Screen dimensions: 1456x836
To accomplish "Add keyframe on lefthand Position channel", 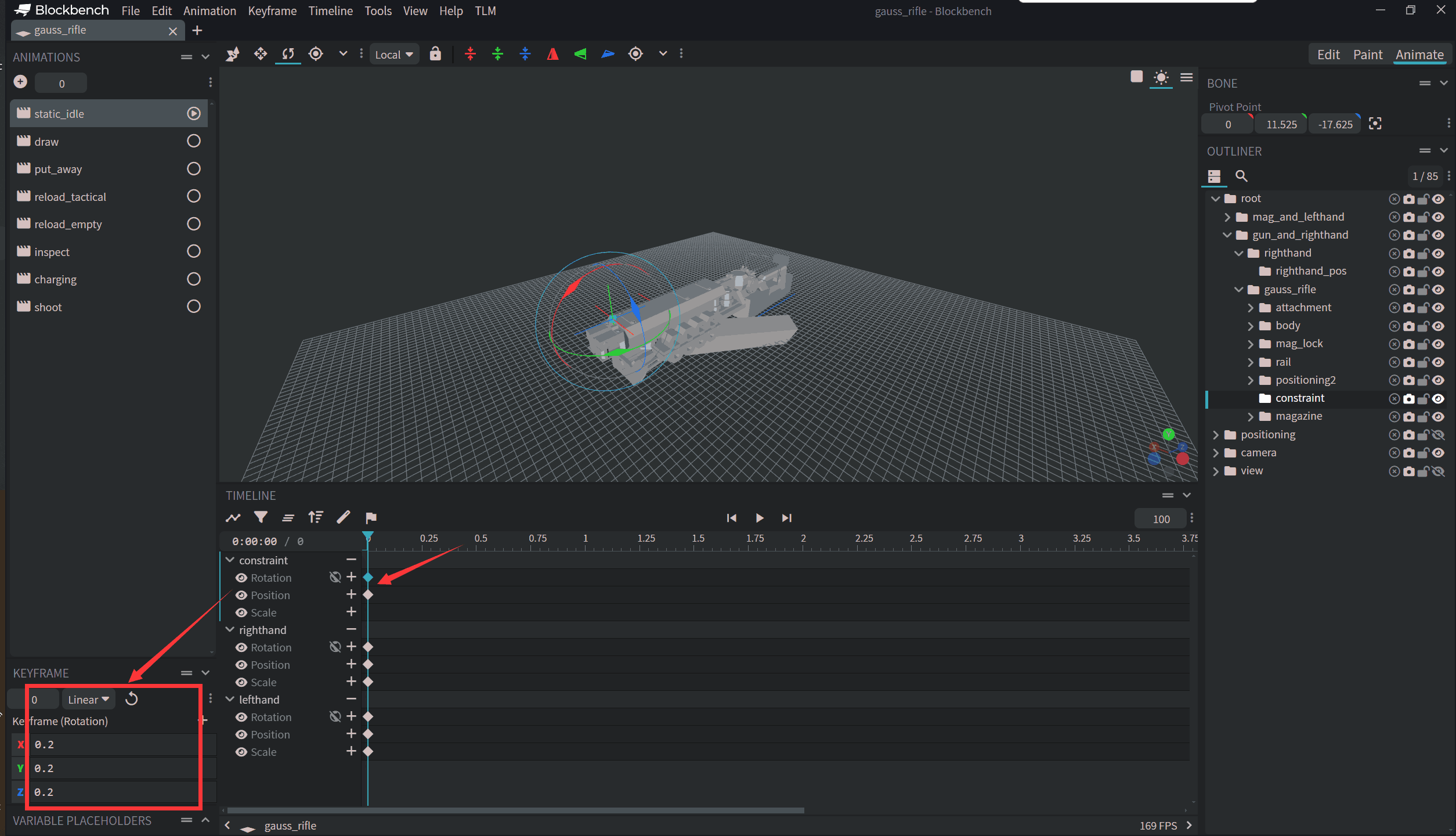I will coord(351,734).
